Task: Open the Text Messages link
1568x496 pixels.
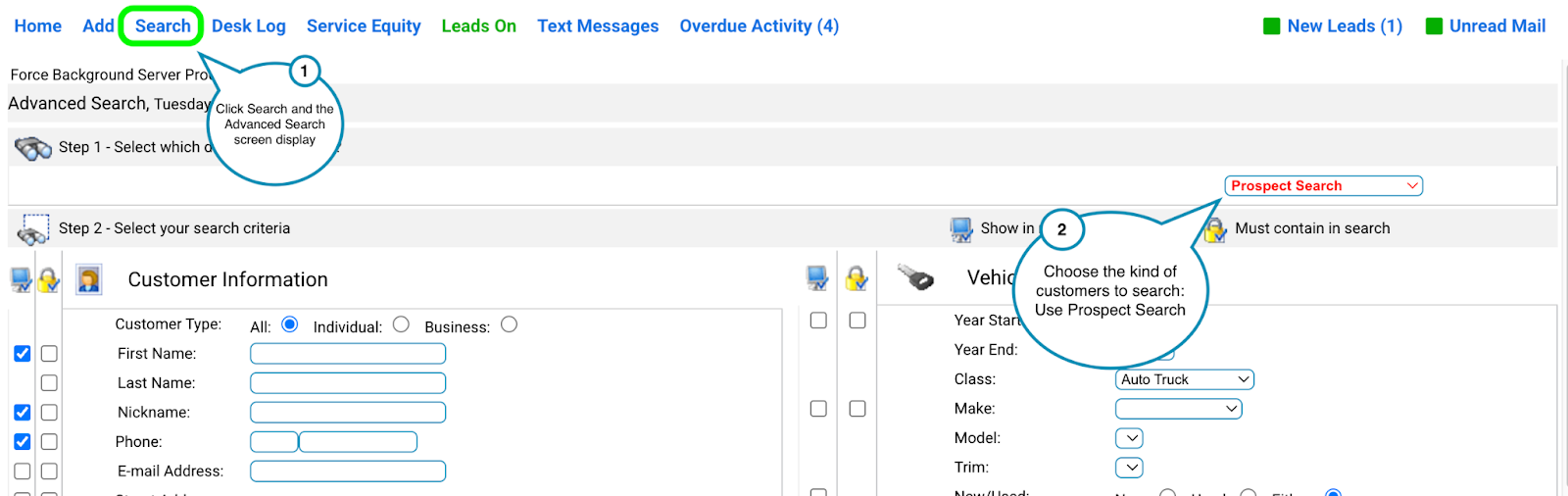Action: tap(598, 26)
